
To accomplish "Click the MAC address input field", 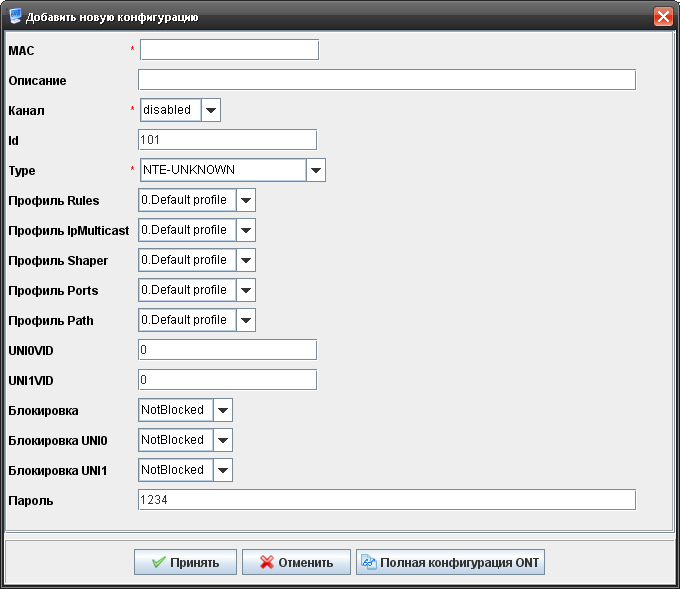I will click(x=229, y=50).
